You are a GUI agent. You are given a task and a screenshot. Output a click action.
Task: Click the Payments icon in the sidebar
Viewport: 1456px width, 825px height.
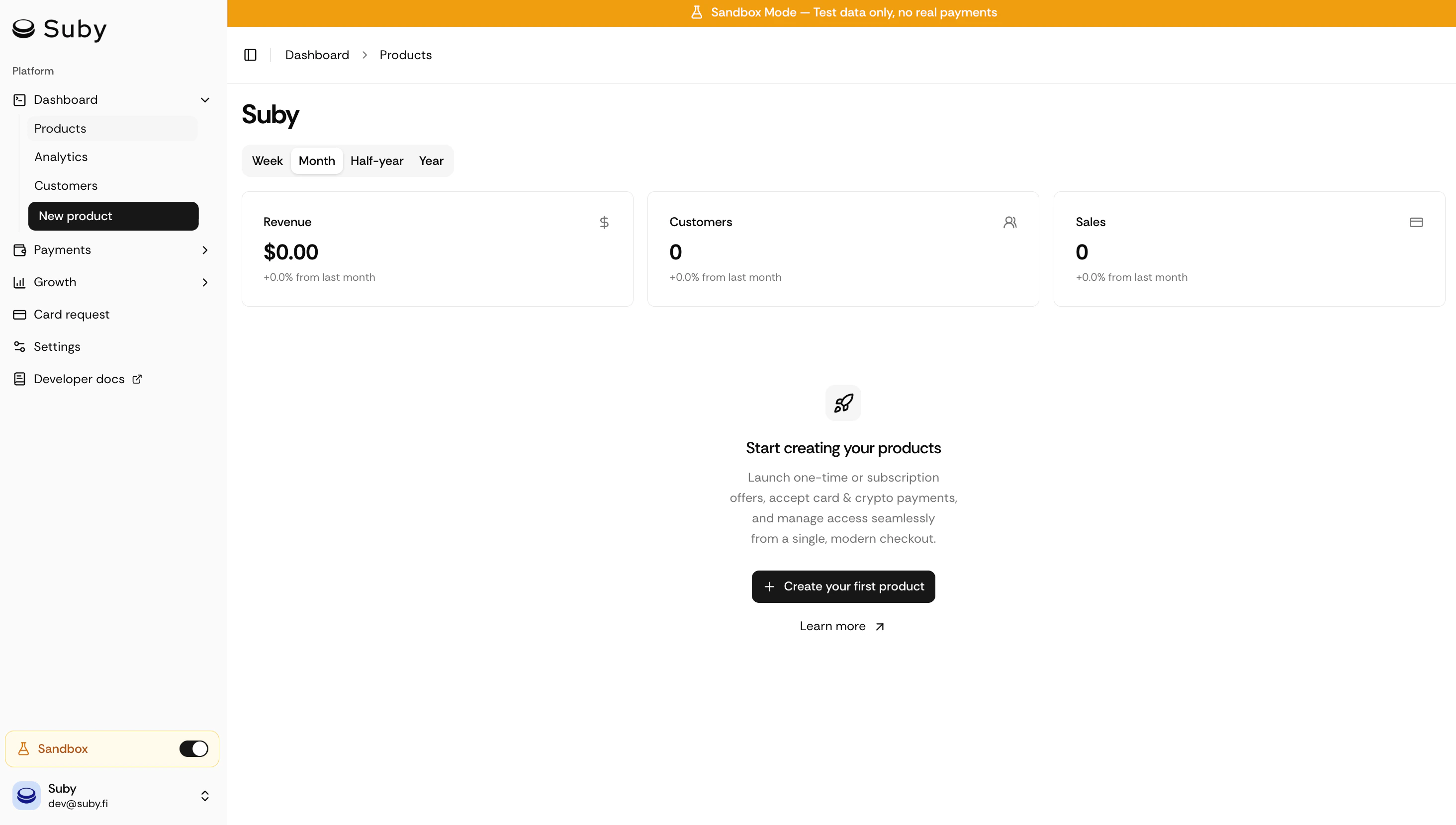pos(20,249)
